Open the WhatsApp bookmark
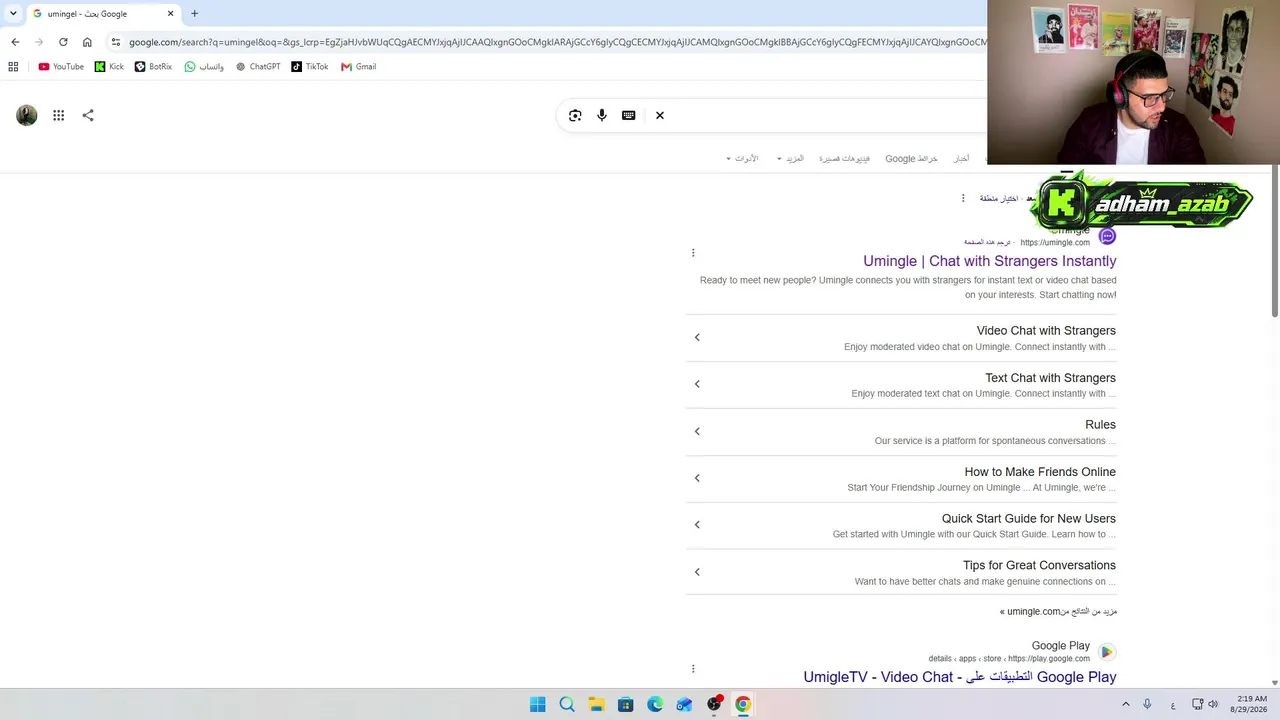 click(204, 67)
